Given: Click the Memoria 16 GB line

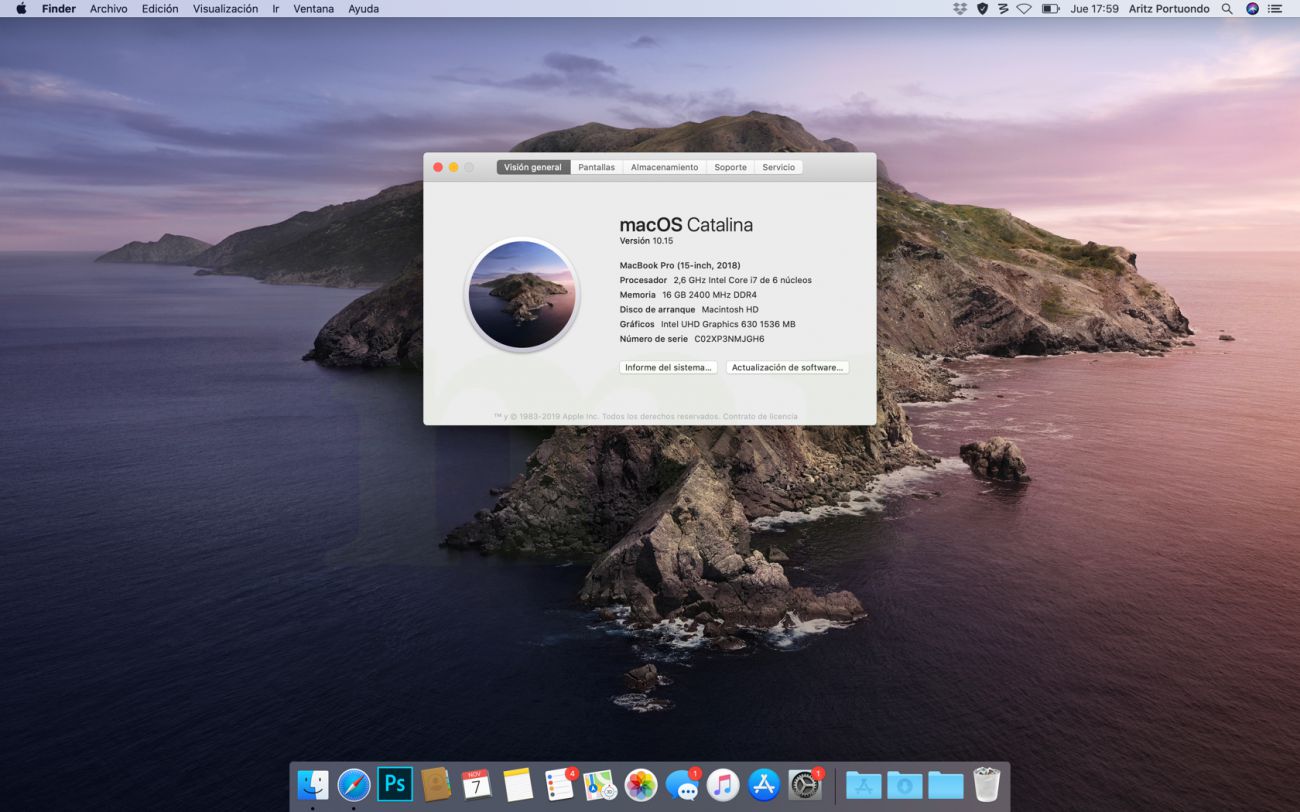Looking at the screenshot, I should (x=688, y=295).
